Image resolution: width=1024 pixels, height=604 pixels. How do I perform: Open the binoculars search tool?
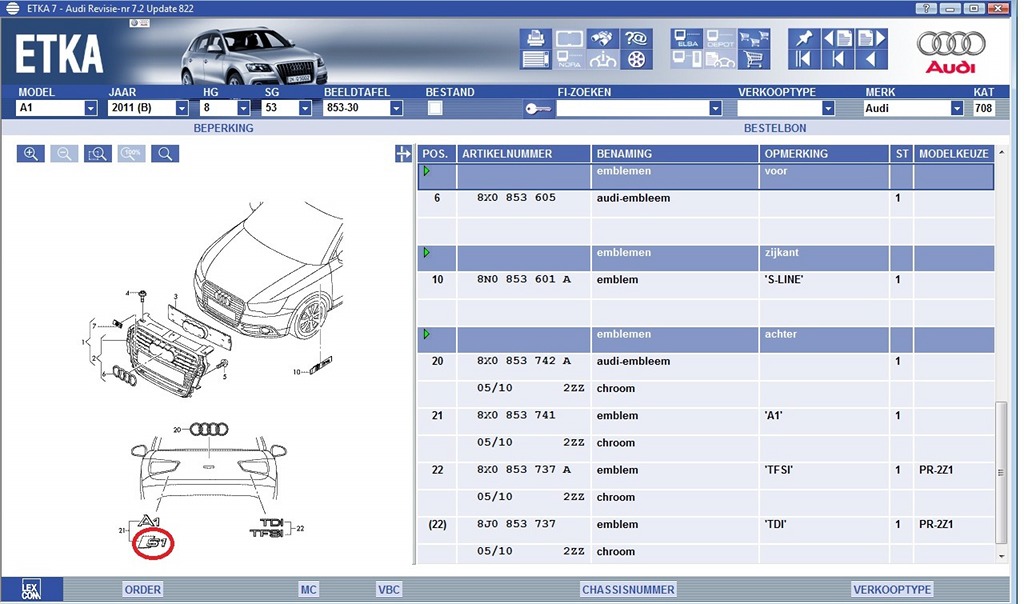click(602, 38)
